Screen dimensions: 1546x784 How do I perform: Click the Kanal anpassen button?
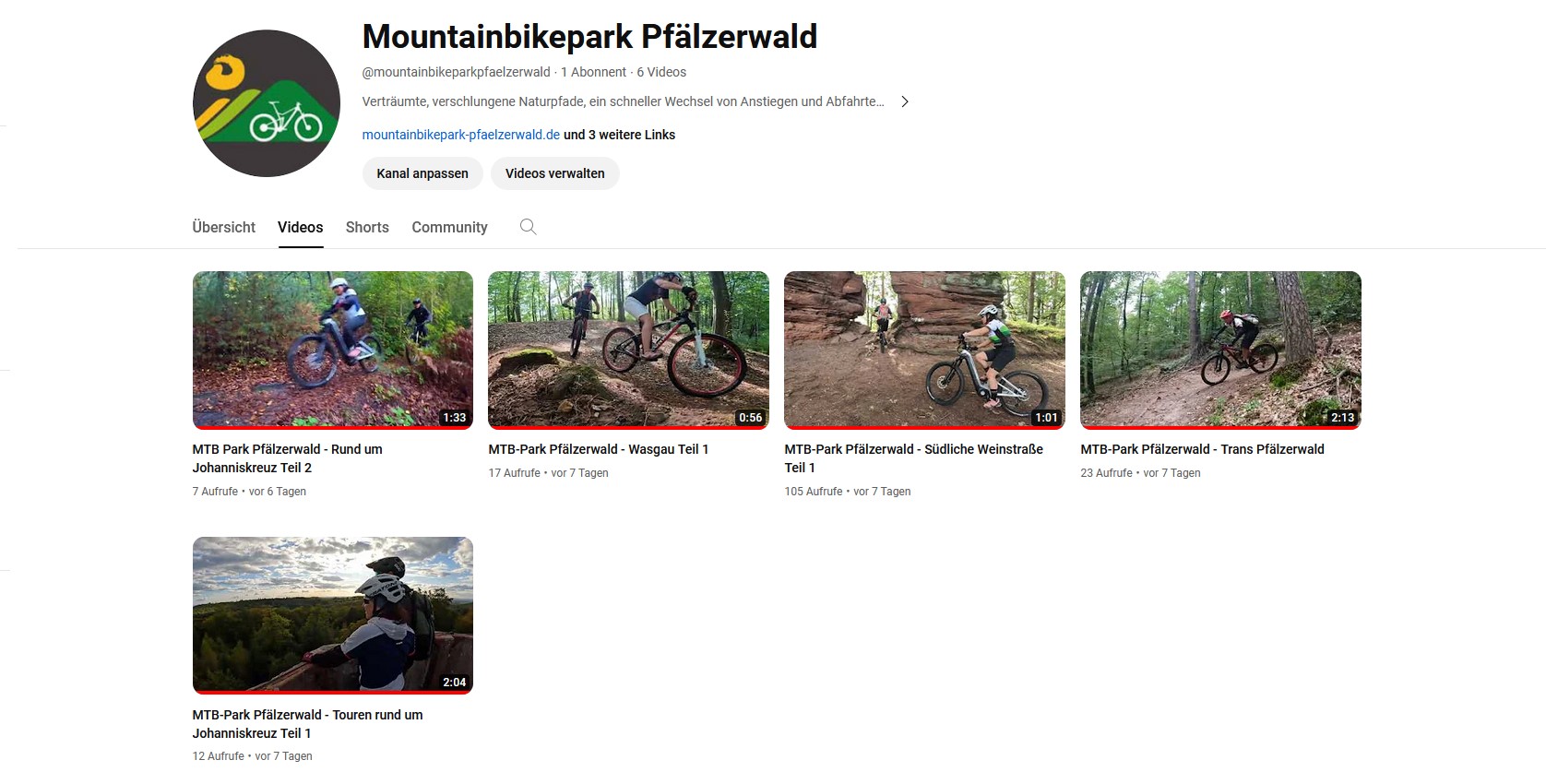[x=422, y=173]
